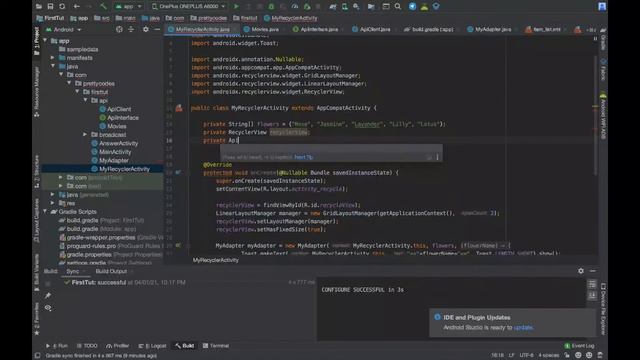Viewport: 640px width, 360px height.
Task: Toggle soft-wrap icon in build output
Action: coord(592,284)
